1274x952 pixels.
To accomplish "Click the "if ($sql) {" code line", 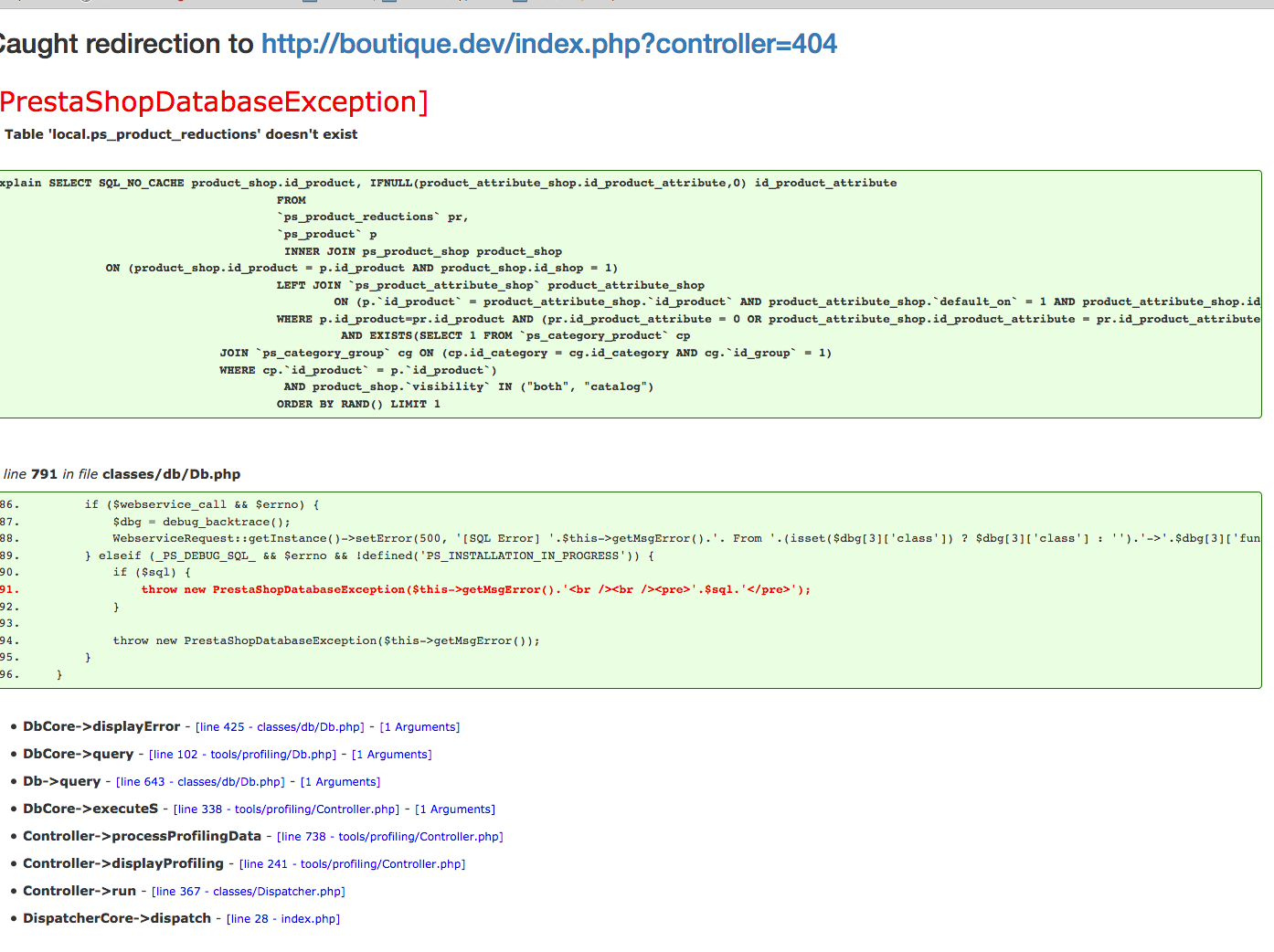I will coord(153,572).
